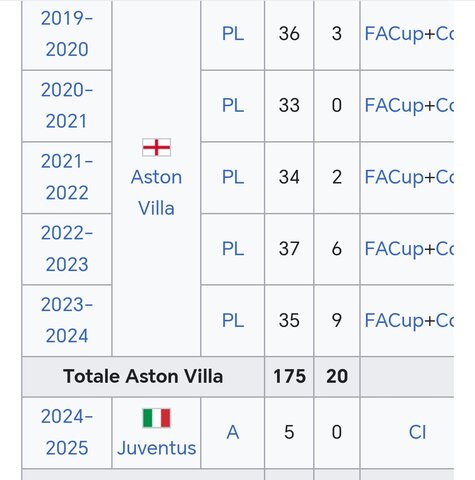The height and width of the screenshot is (480, 475).
Task: Click the England flag icon
Action: tap(156, 147)
